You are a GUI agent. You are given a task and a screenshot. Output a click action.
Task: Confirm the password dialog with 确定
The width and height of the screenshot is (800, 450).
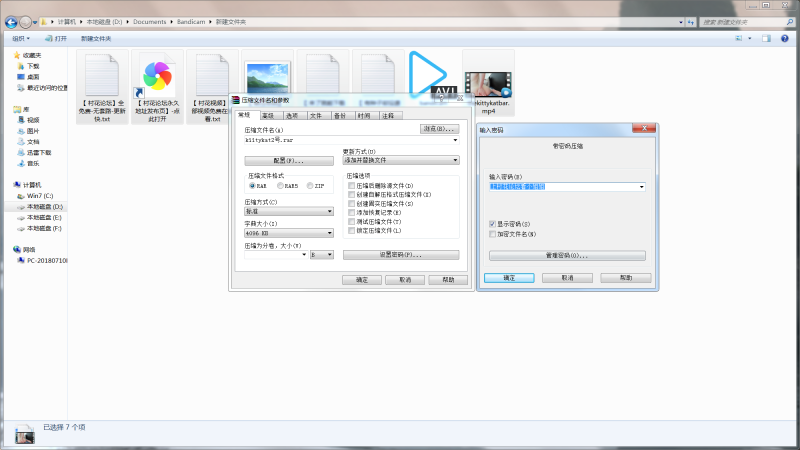(509, 278)
